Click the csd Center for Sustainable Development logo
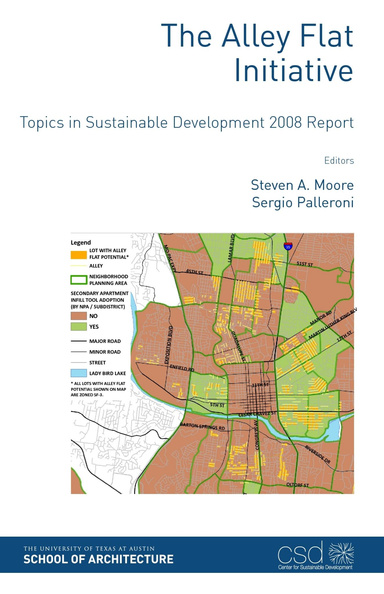This screenshot has height=594, width=384. pos(315,555)
